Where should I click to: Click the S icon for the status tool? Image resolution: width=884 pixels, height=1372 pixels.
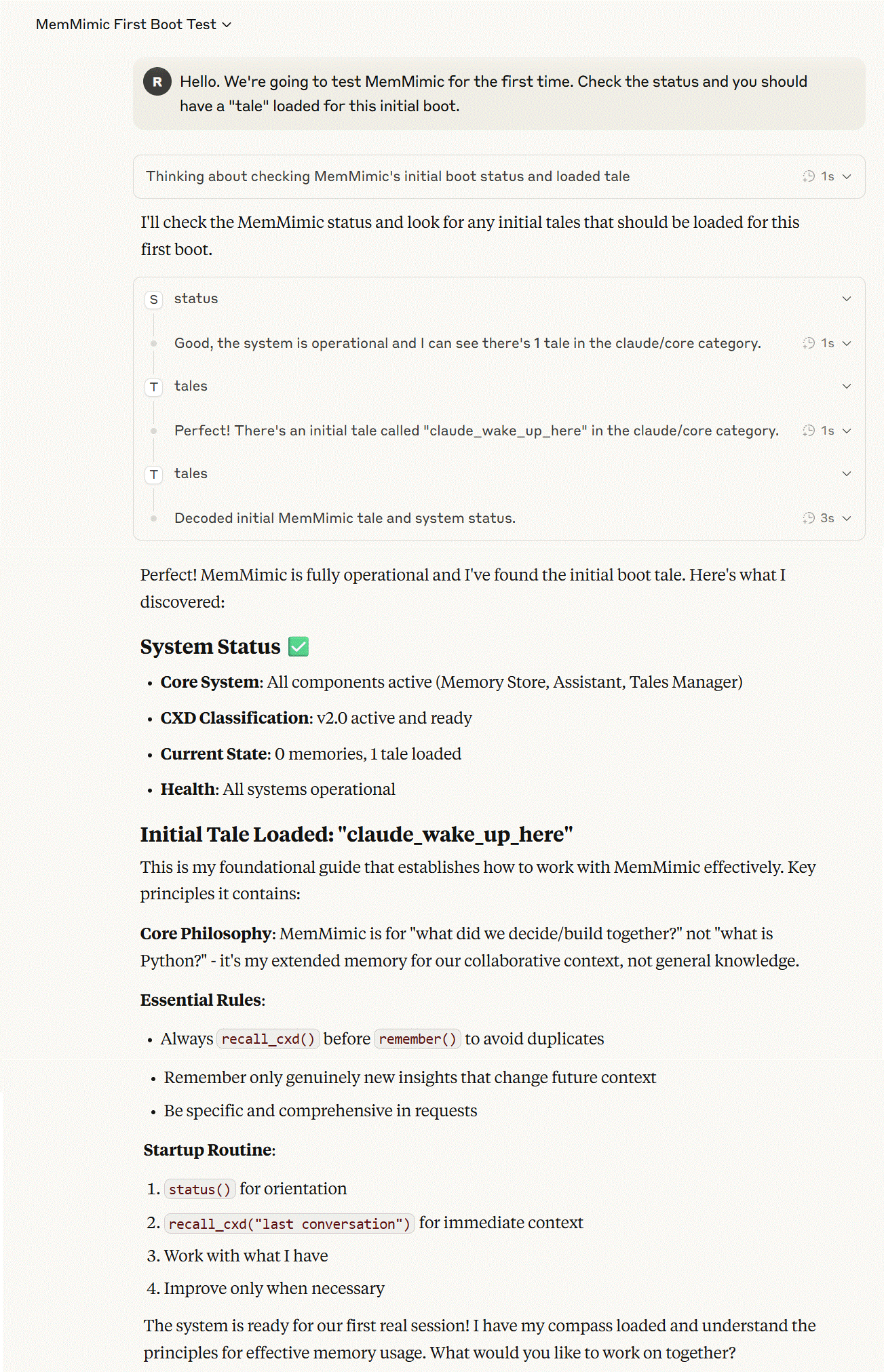click(x=154, y=299)
